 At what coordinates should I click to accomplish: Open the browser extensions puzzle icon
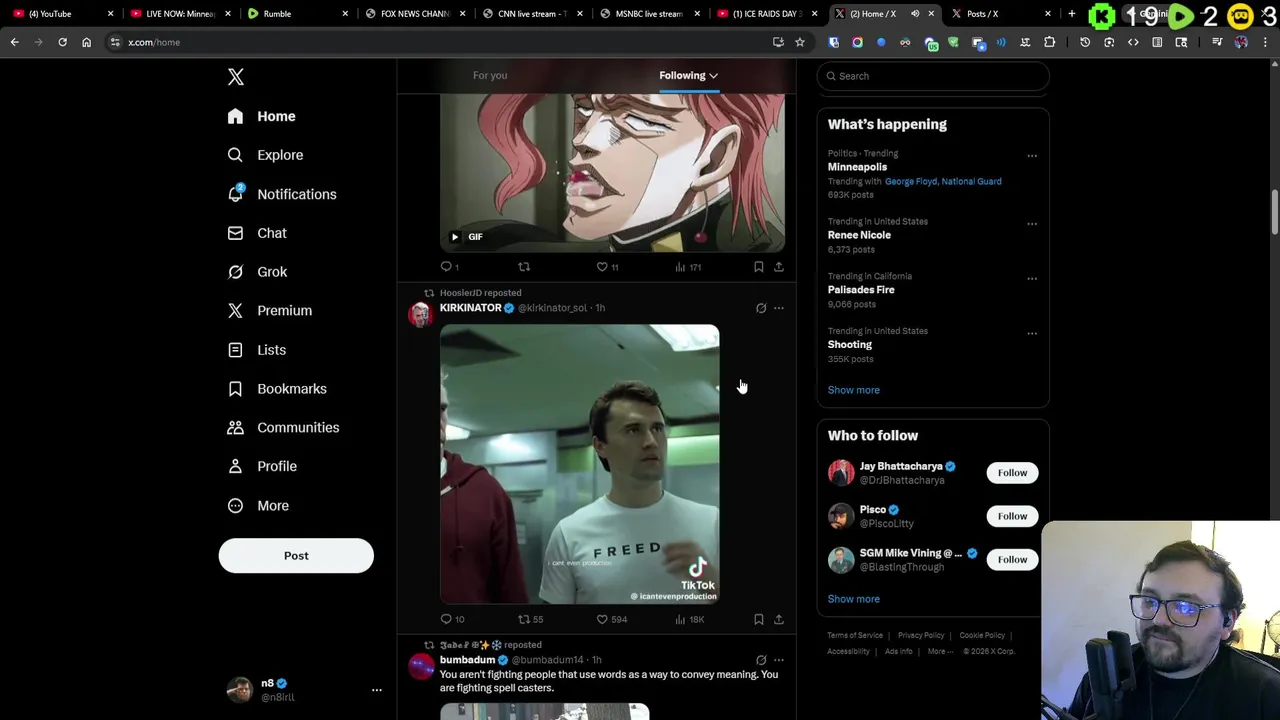click(1049, 42)
